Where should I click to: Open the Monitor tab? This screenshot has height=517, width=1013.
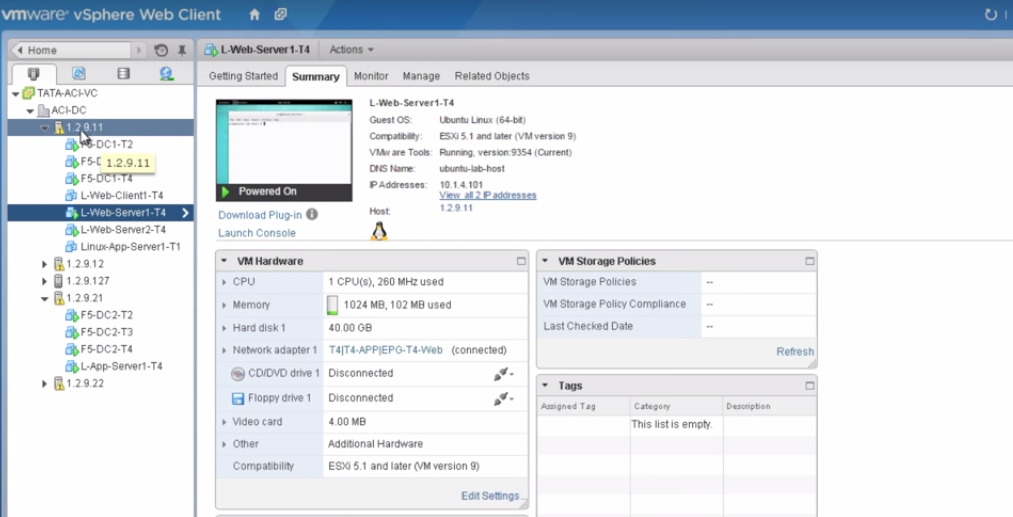point(371,76)
